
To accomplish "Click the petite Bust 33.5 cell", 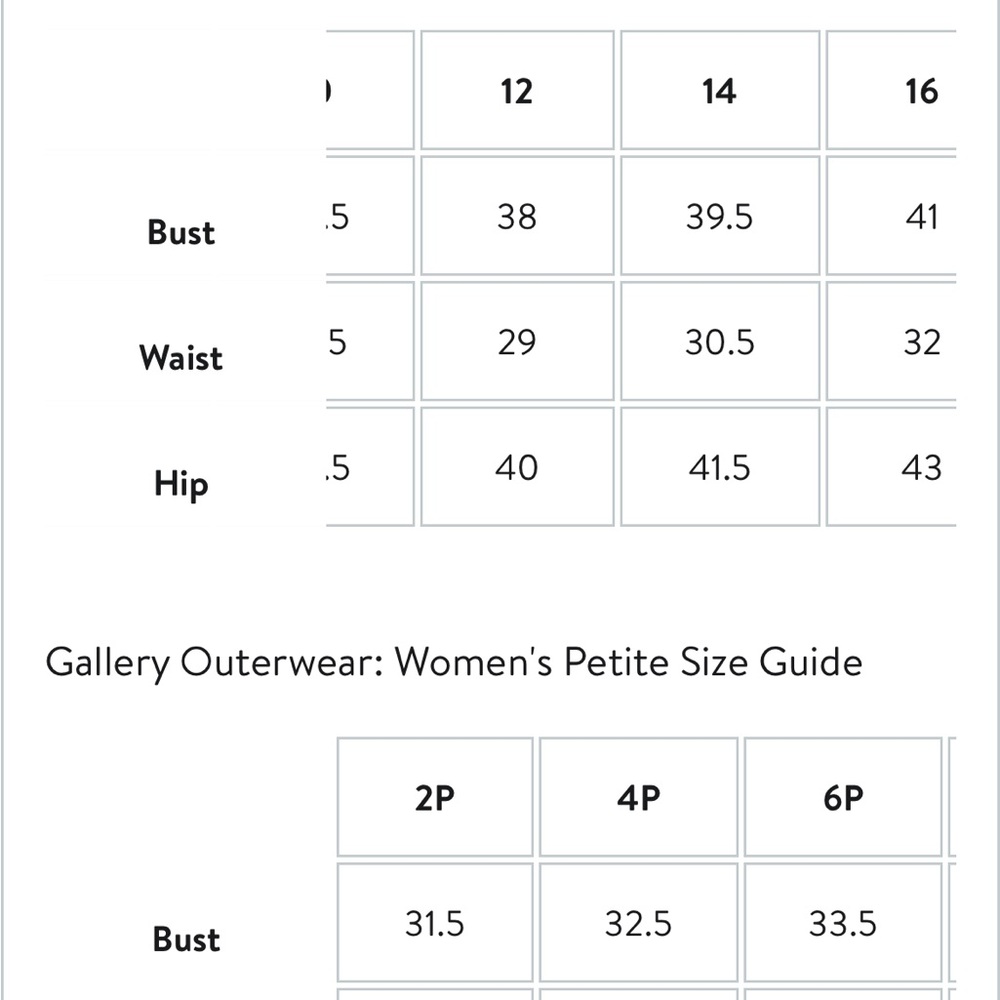I will tap(843, 923).
